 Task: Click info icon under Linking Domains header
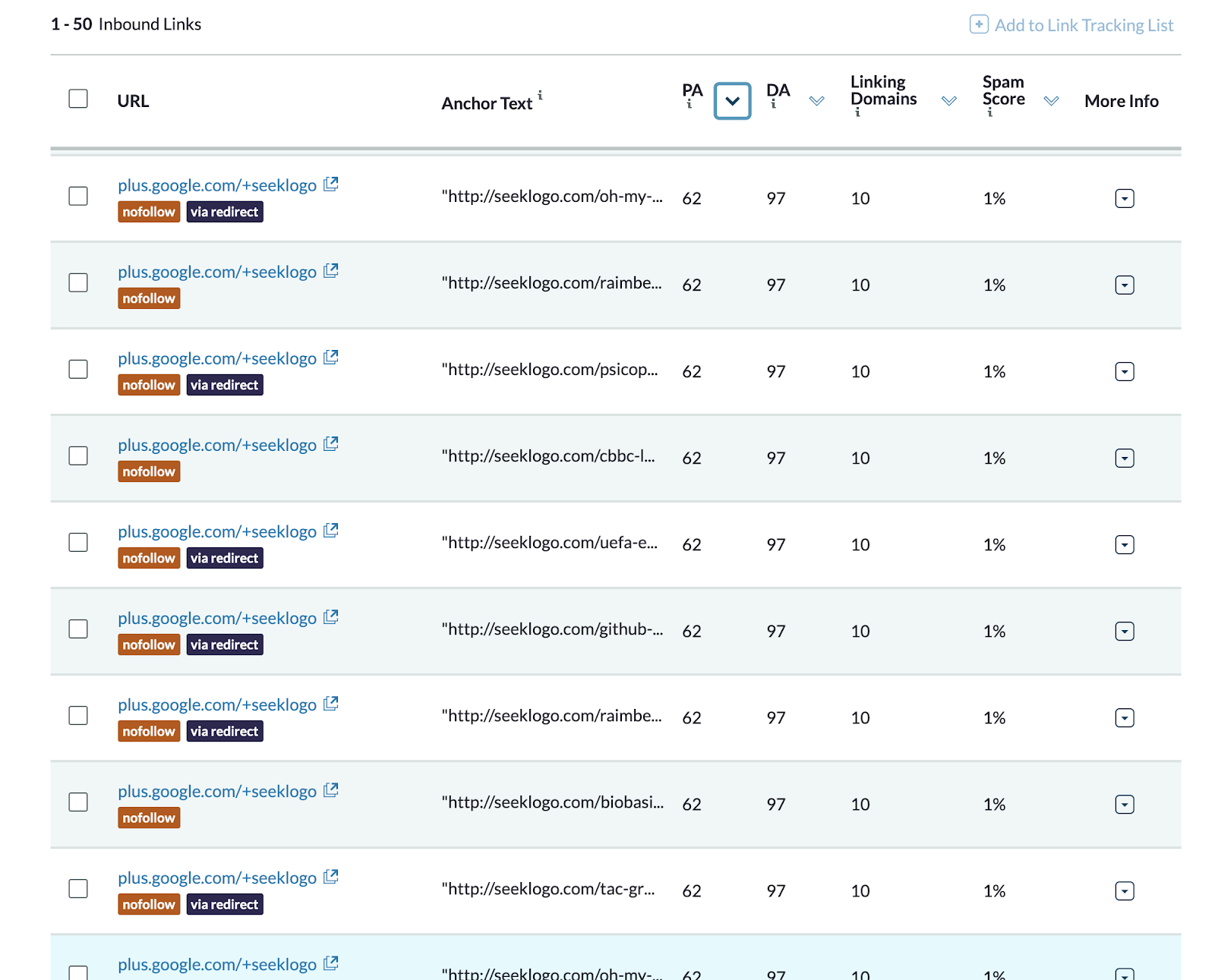(857, 112)
